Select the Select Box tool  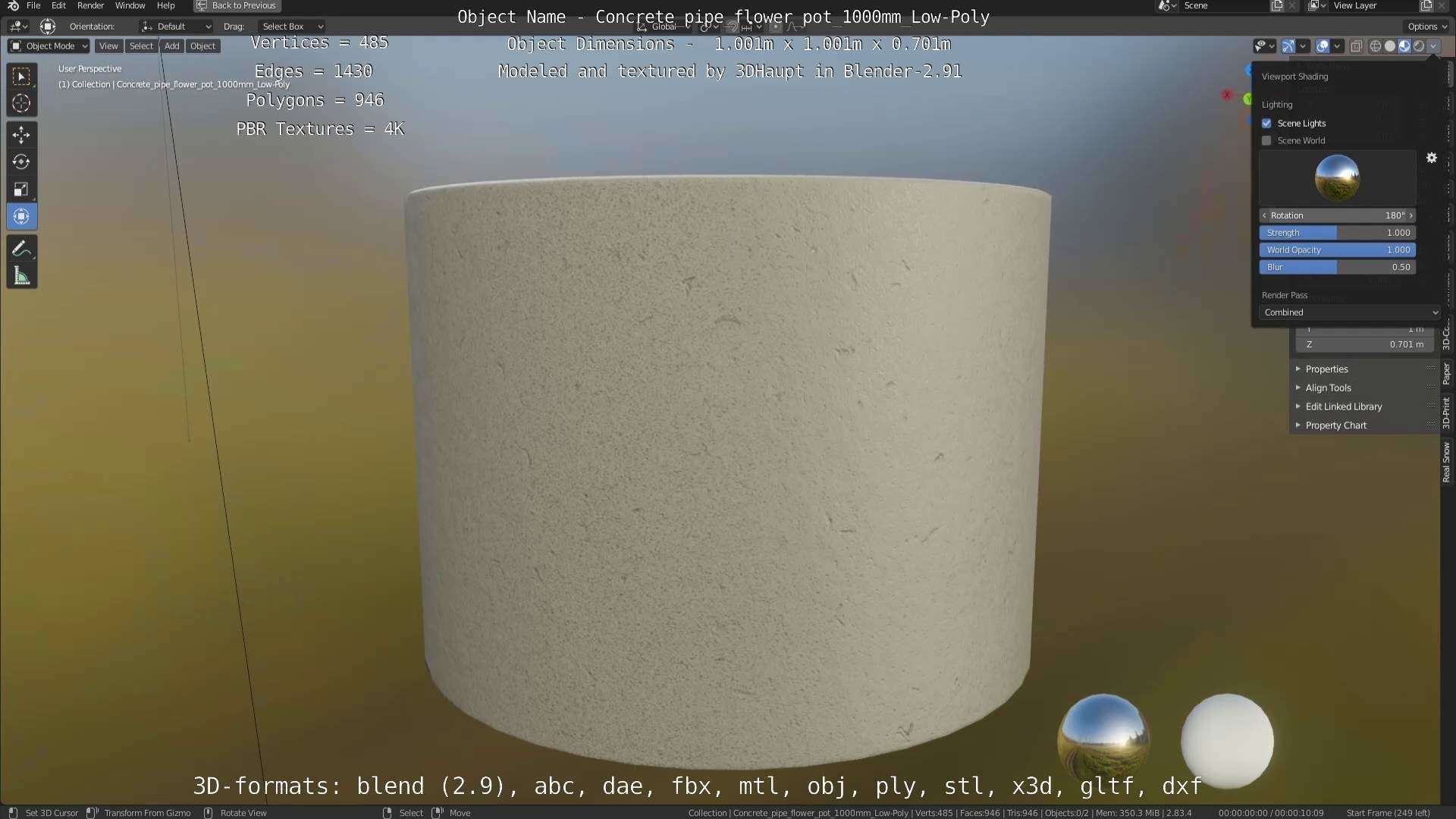tap(21, 77)
